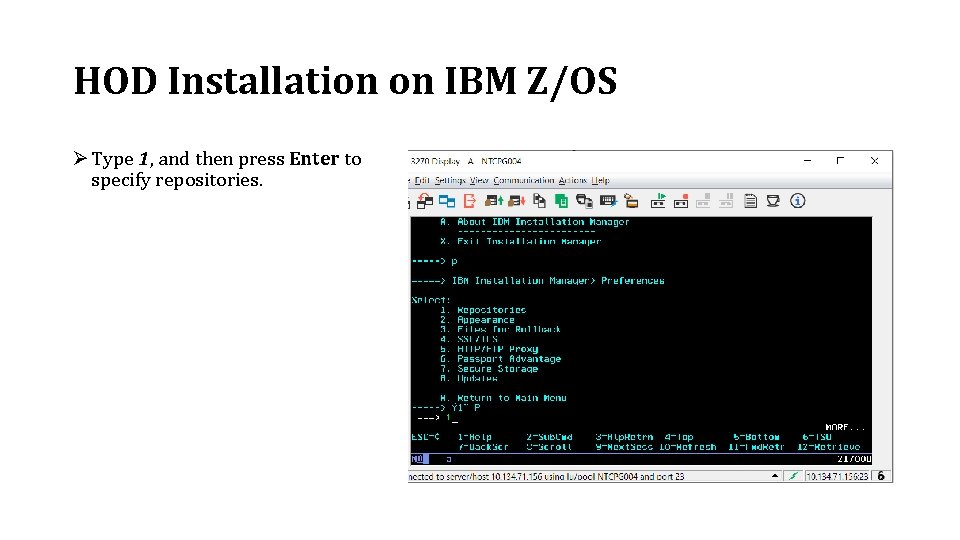
Task: Click the '10=Refresh' function key label
Action: 688,447
